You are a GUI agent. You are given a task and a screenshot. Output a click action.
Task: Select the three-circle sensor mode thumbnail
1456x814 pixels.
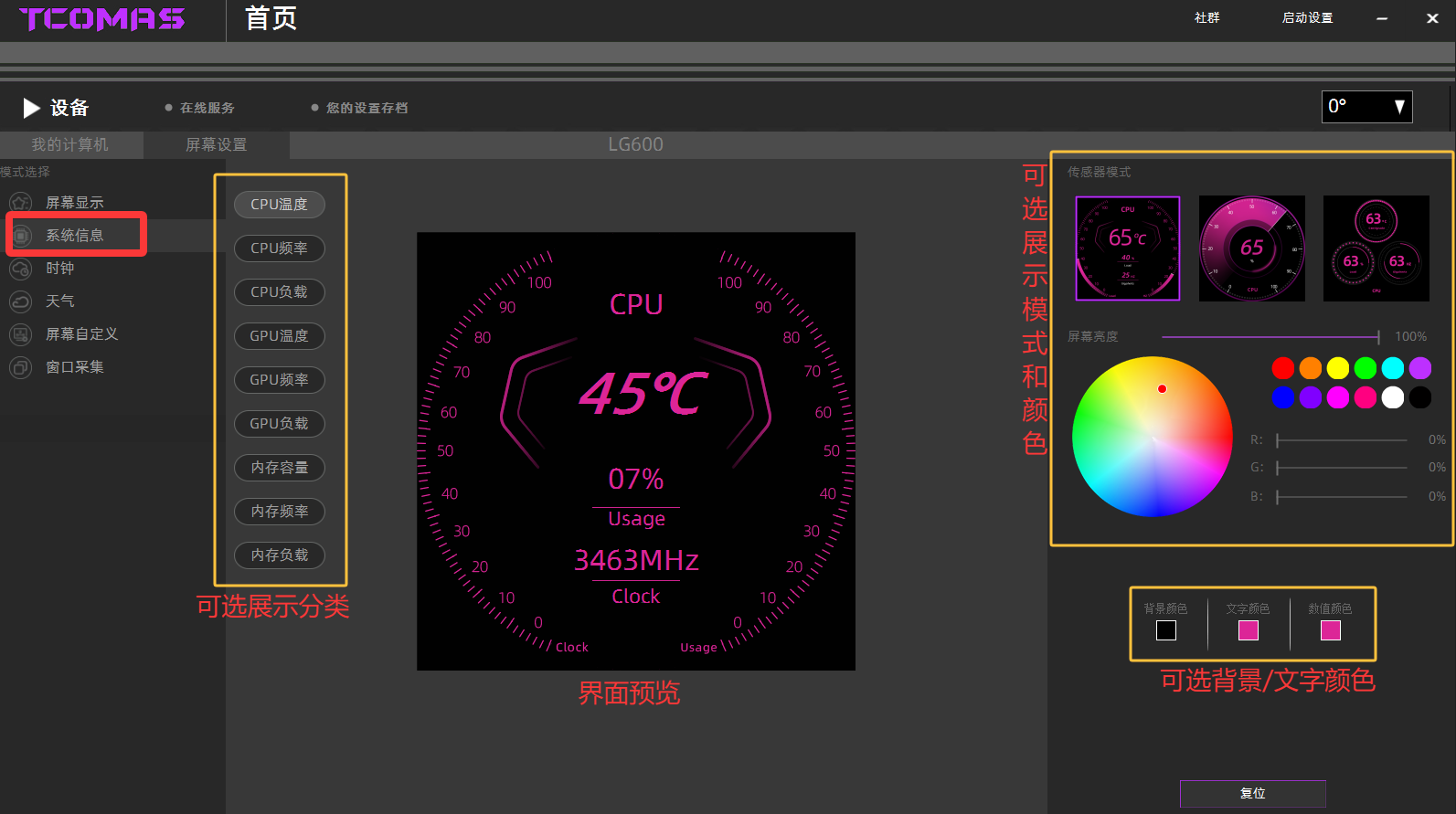[x=1376, y=248]
